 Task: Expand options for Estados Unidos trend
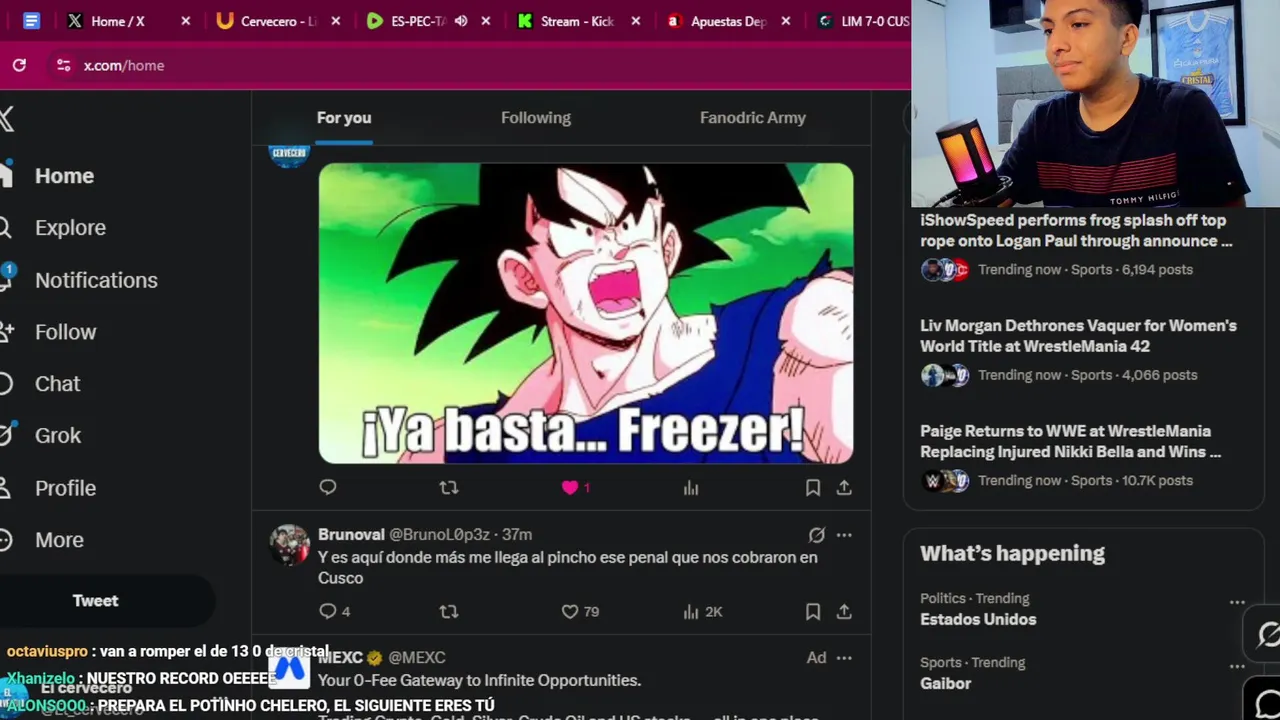[1237, 602]
